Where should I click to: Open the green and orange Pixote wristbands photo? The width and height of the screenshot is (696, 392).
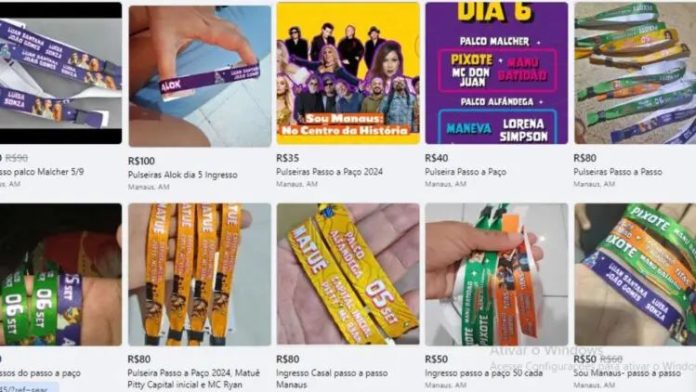coord(496,274)
